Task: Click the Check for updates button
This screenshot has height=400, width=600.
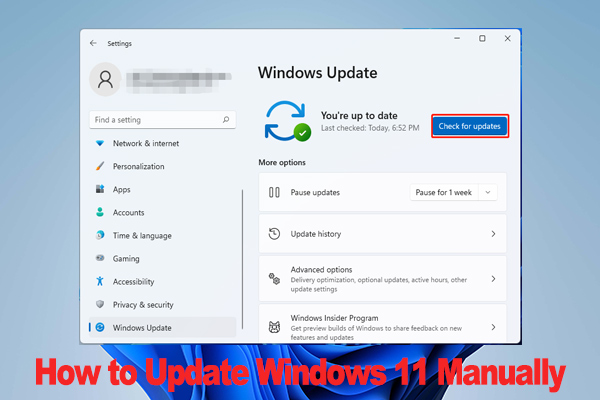Action: 470,126
